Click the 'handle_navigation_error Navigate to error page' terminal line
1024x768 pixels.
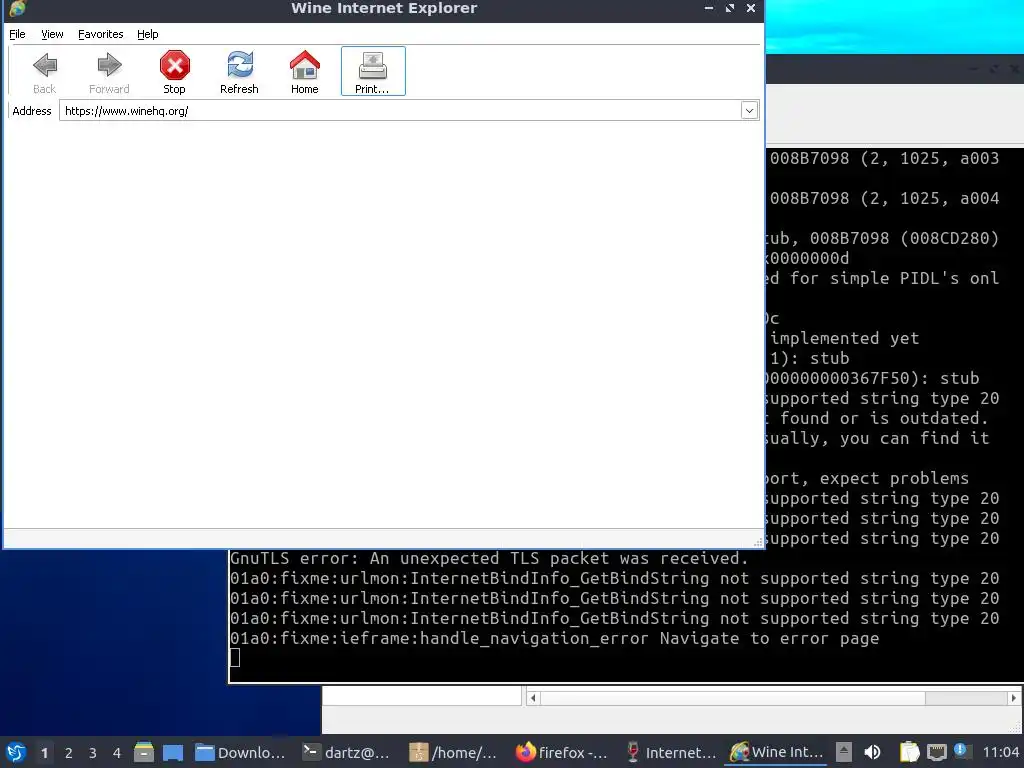click(554, 639)
